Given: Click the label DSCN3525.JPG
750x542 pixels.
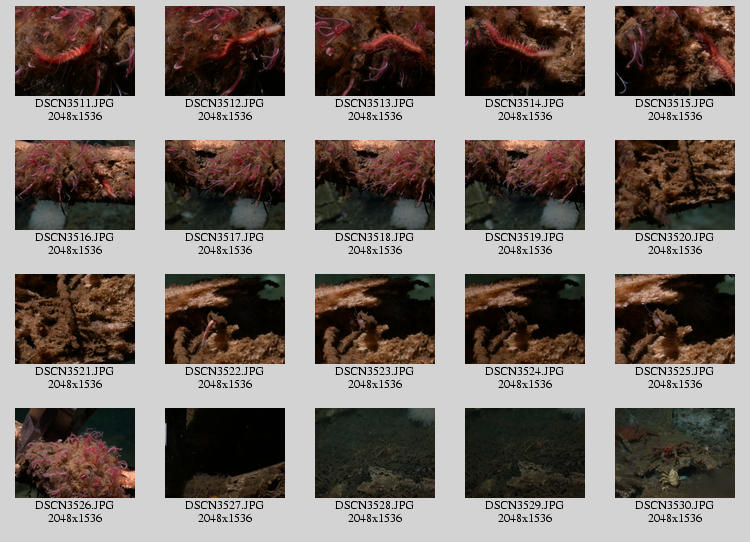Looking at the screenshot, I should (x=675, y=371).
